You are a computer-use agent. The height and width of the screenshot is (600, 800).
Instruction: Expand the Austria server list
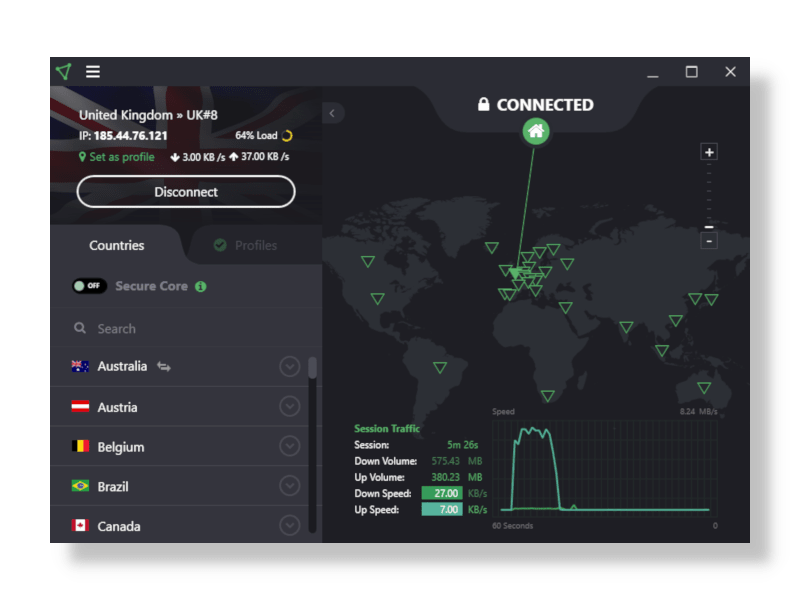[289, 406]
